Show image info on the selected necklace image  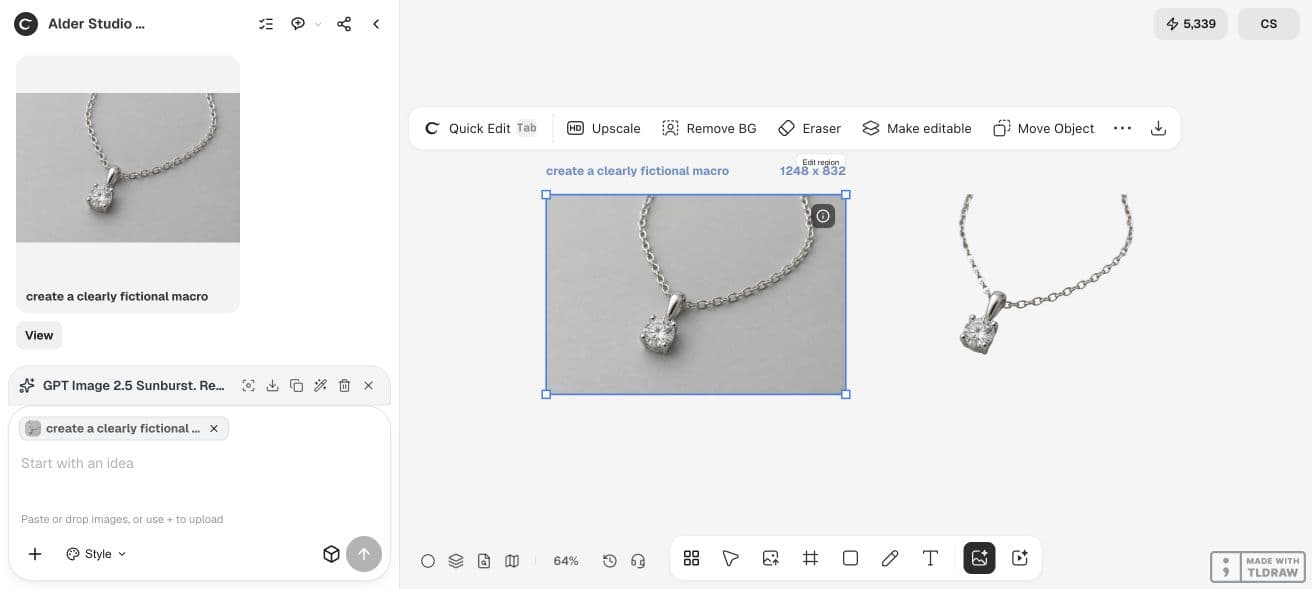823,215
